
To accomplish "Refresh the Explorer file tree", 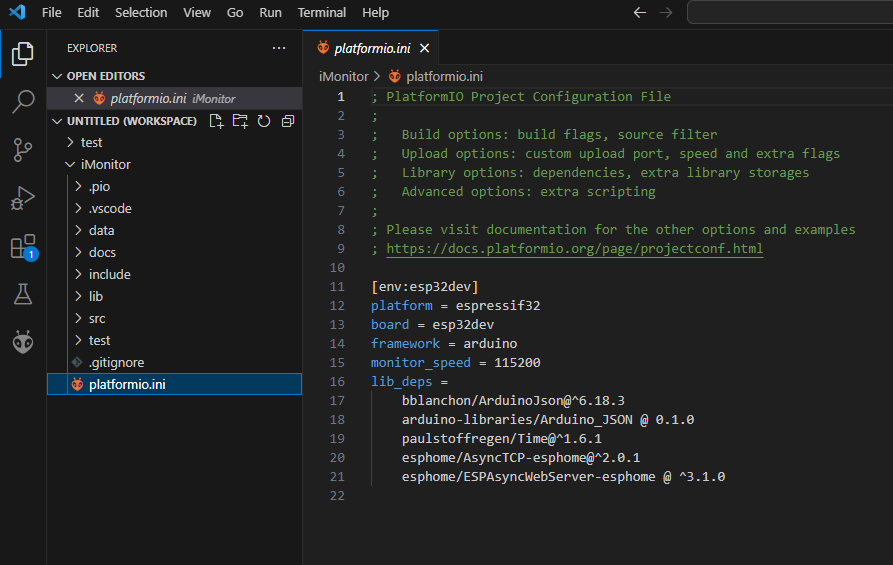I will point(264,121).
